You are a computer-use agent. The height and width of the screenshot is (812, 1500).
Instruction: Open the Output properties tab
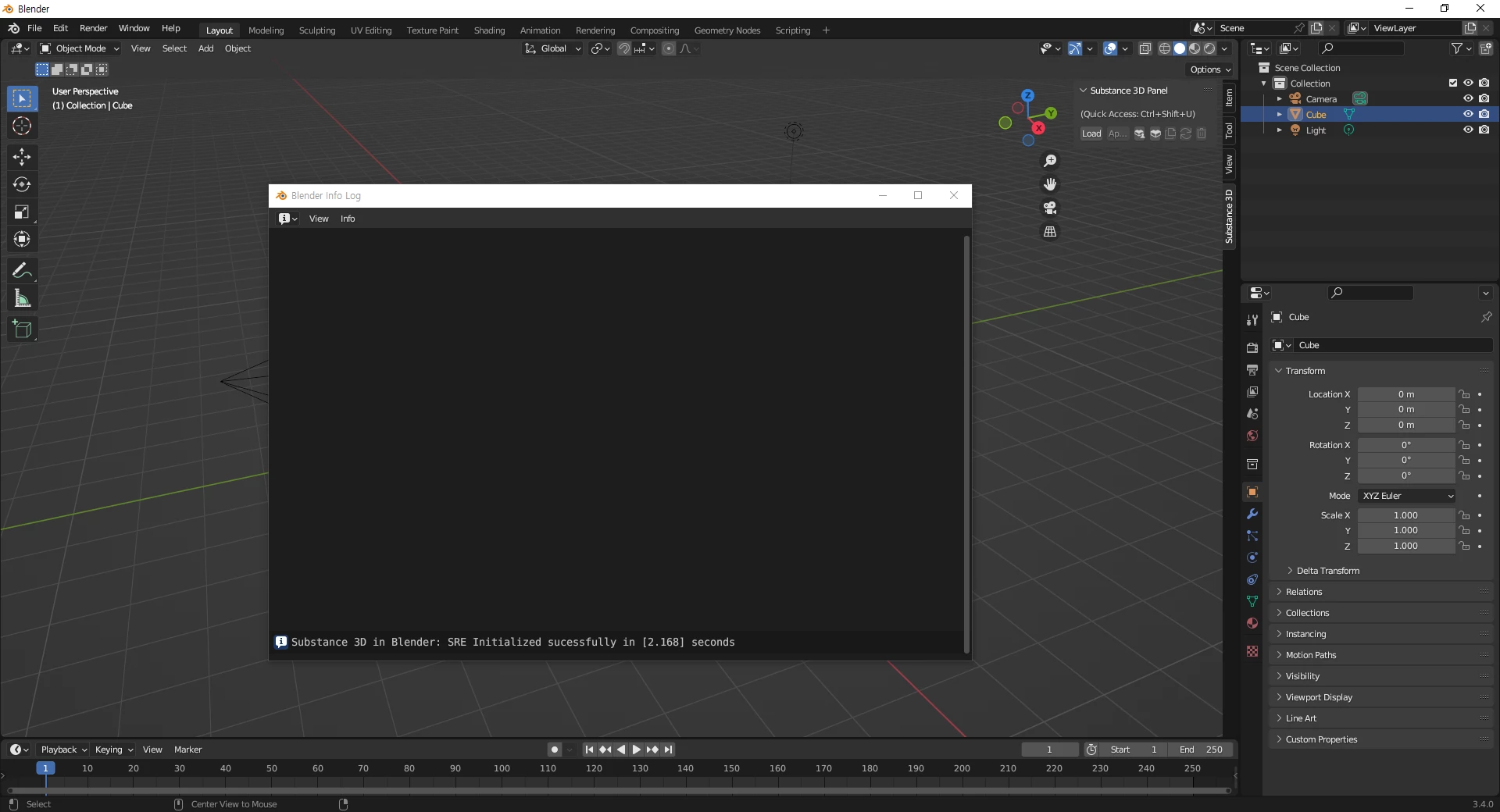[x=1252, y=369]
